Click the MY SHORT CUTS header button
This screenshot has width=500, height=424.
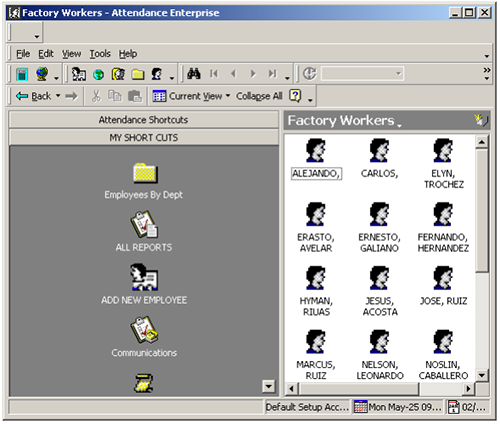click(144, 137)
